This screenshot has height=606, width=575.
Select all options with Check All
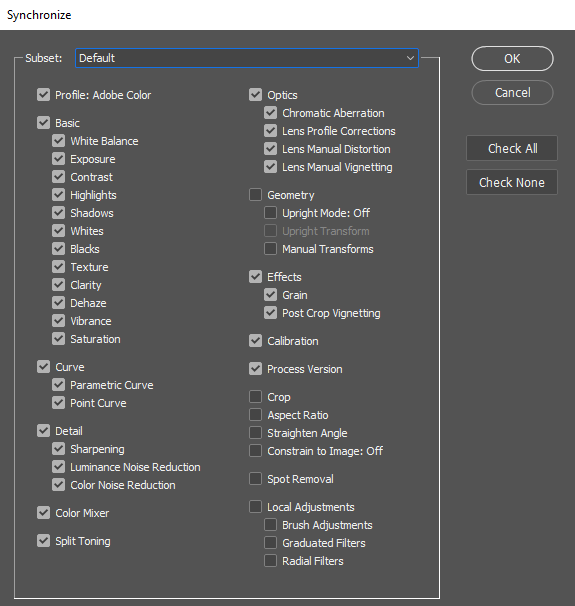(512, 148)
